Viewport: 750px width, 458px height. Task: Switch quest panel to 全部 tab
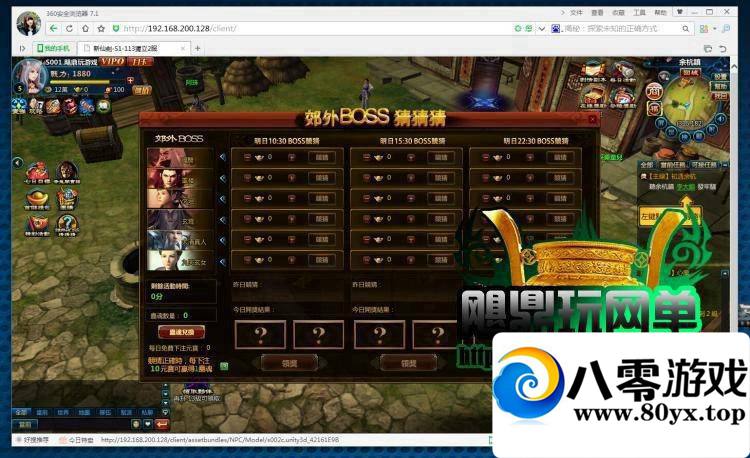(647, 164)
